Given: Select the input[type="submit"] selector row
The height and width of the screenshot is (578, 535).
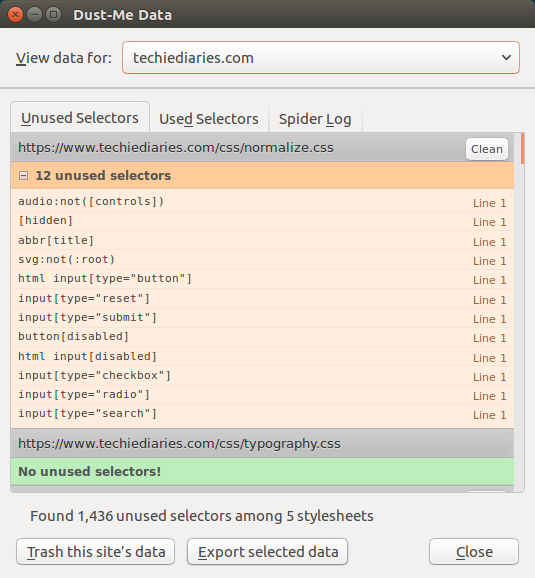Looking at the screenshot, I should pos(263,317).
